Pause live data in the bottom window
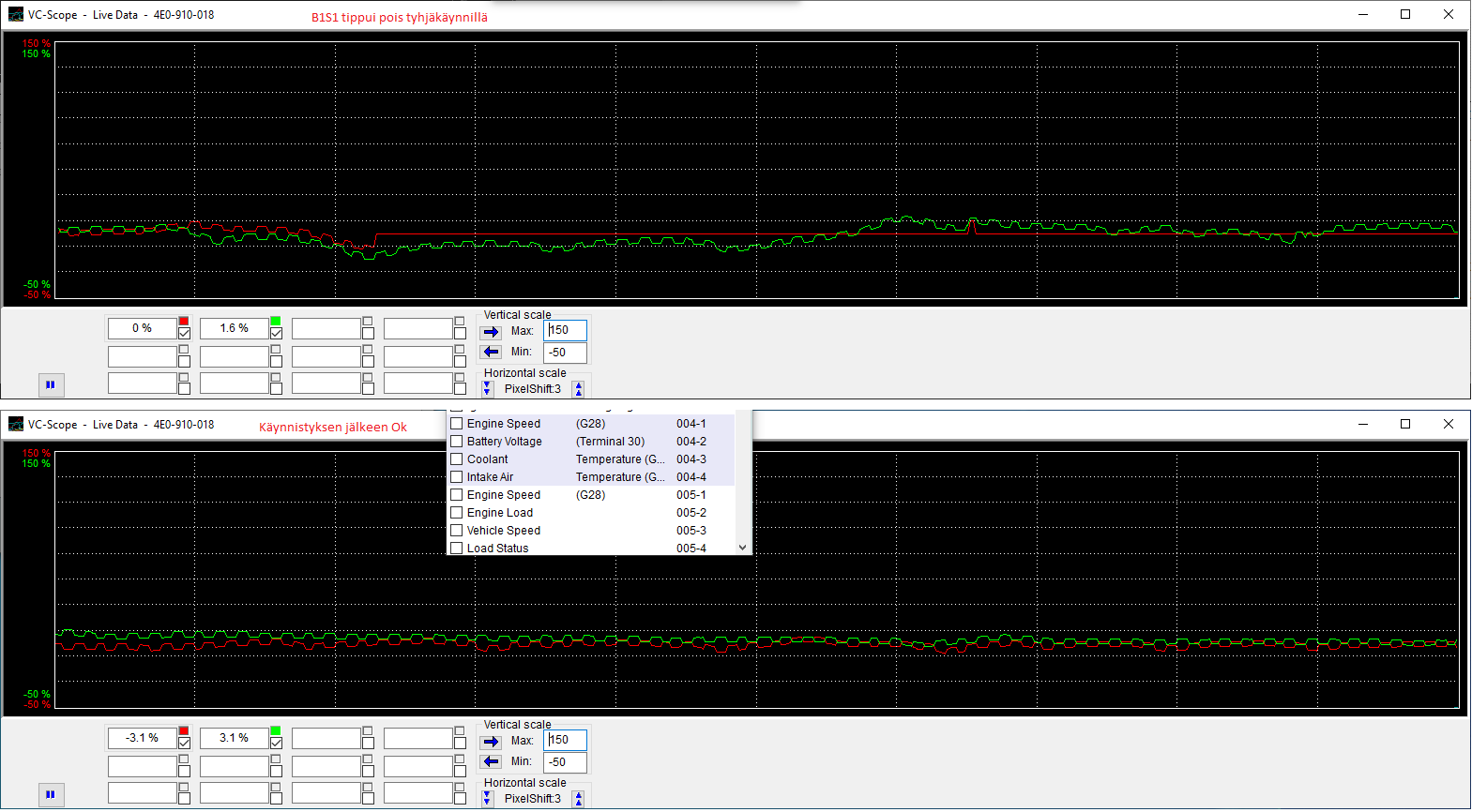Image resolution: width=1472 pixels, height=812 pixels. 51,794
